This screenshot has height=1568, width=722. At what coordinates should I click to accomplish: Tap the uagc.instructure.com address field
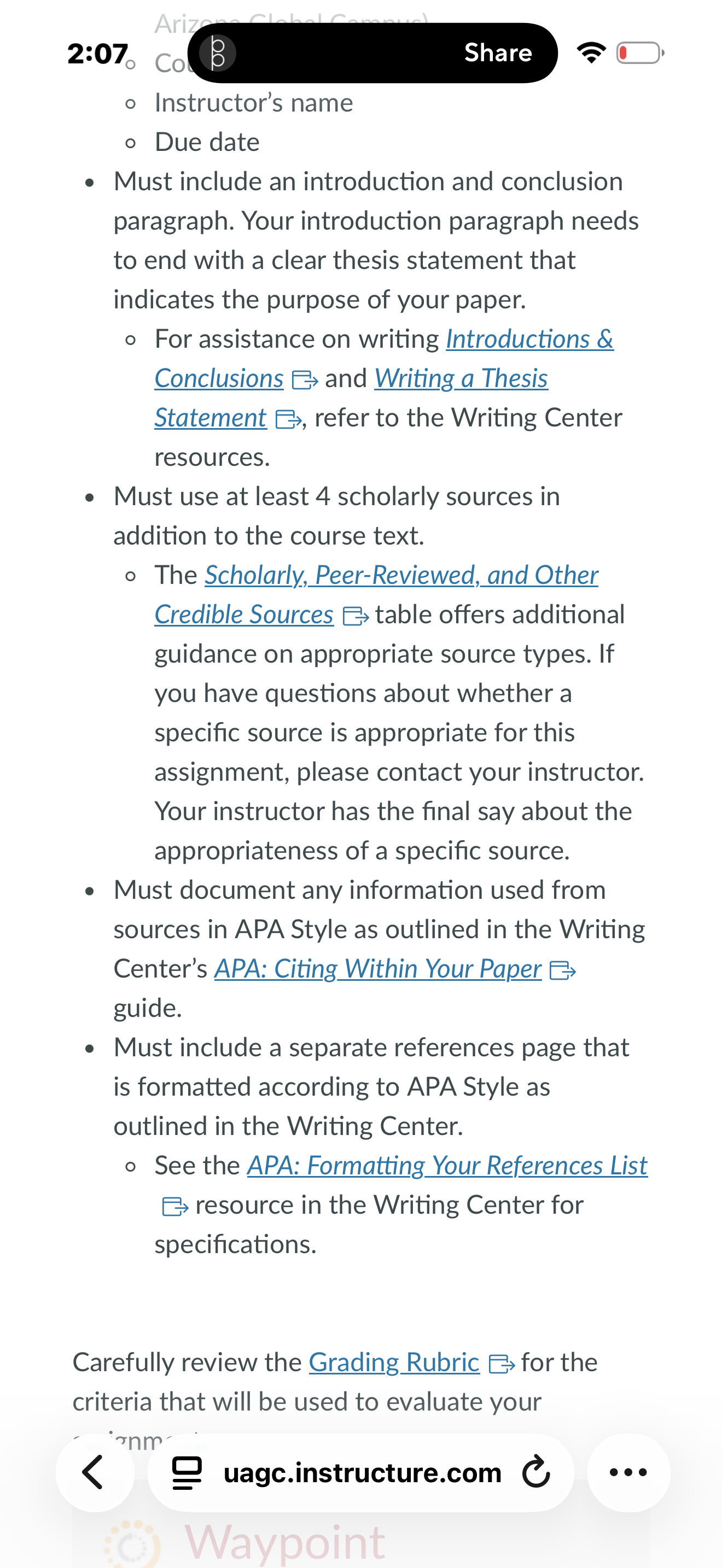361,1472
